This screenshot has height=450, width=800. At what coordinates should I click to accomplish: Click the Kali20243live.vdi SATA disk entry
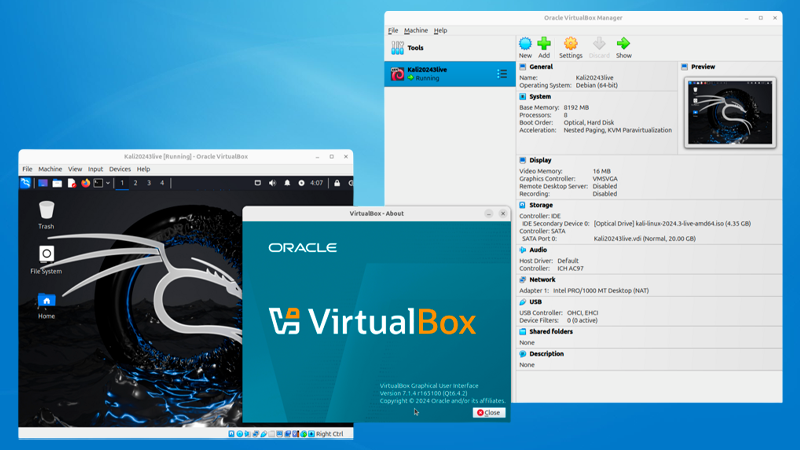(644, 238)
